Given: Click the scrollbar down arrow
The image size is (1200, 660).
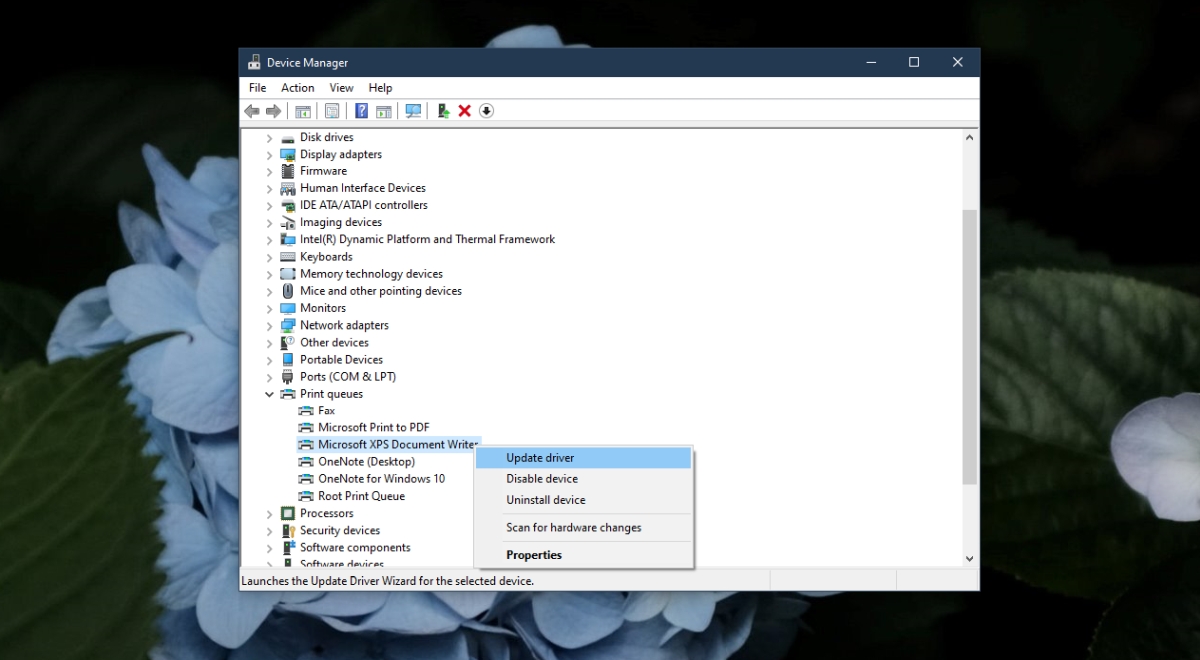Looking at the screenshot, I should coord(969,558).
